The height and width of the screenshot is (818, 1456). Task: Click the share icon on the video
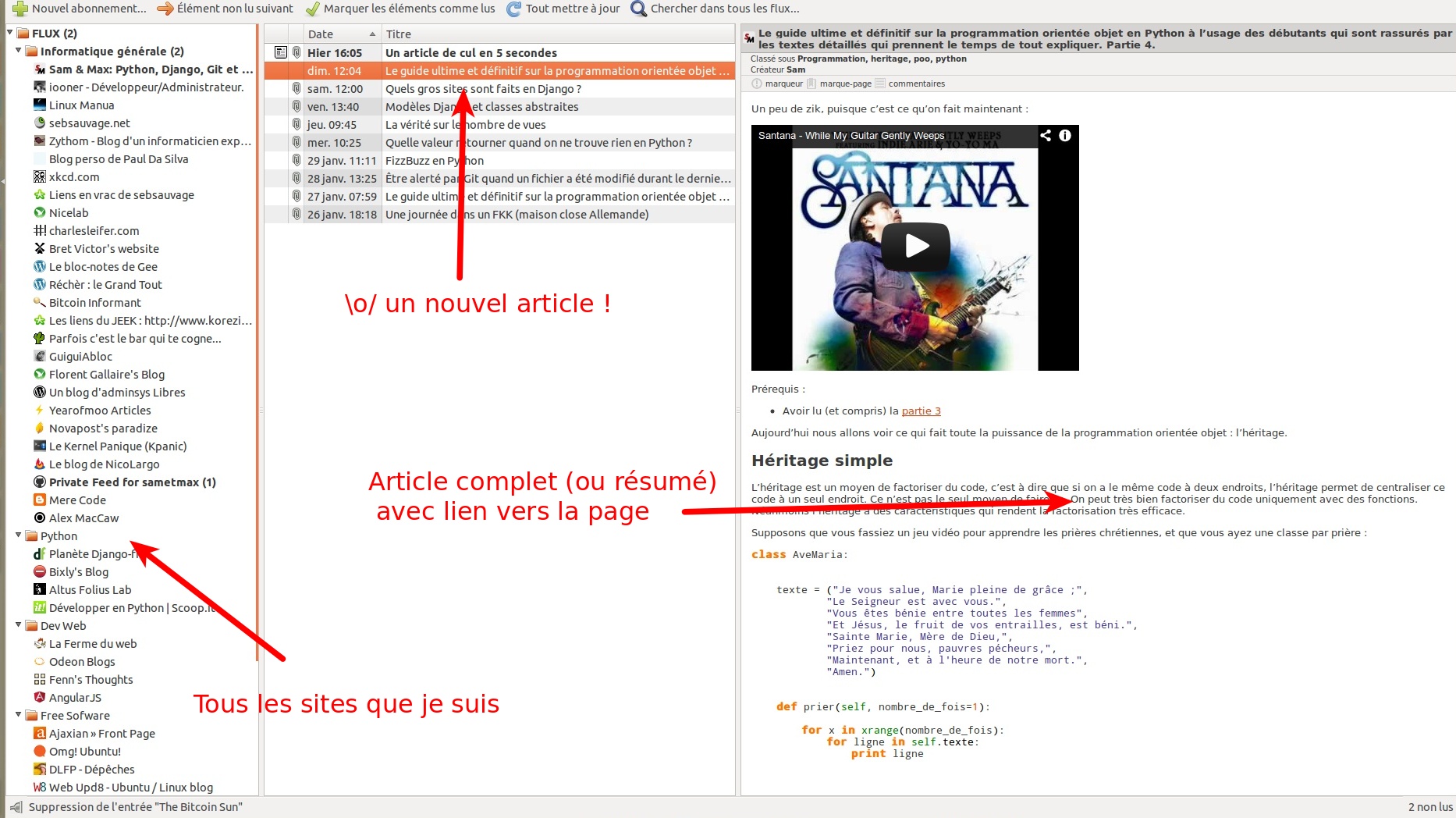[x=1046, y=135]
